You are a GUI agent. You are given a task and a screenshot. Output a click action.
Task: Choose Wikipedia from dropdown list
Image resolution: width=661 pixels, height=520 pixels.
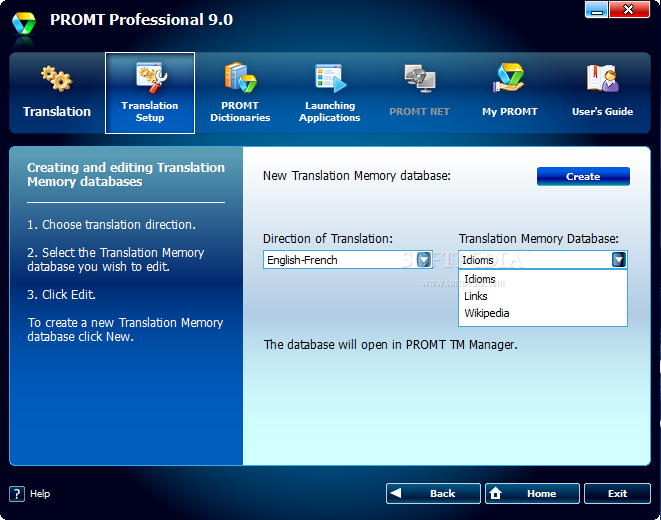[543, 313]
